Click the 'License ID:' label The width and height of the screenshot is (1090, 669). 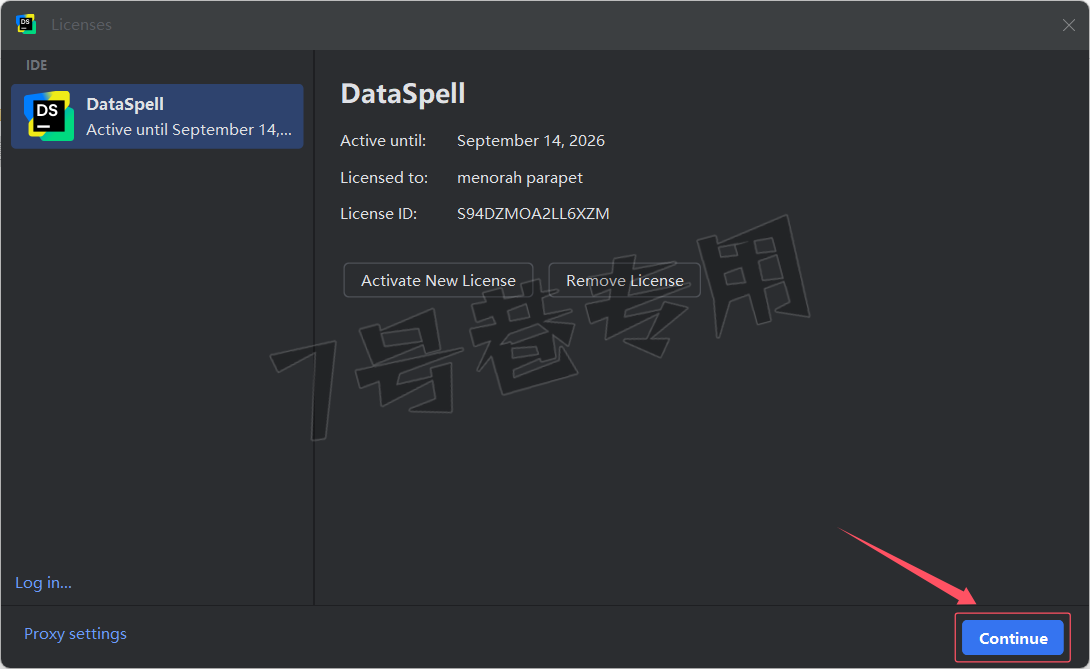tap(378, 213)
